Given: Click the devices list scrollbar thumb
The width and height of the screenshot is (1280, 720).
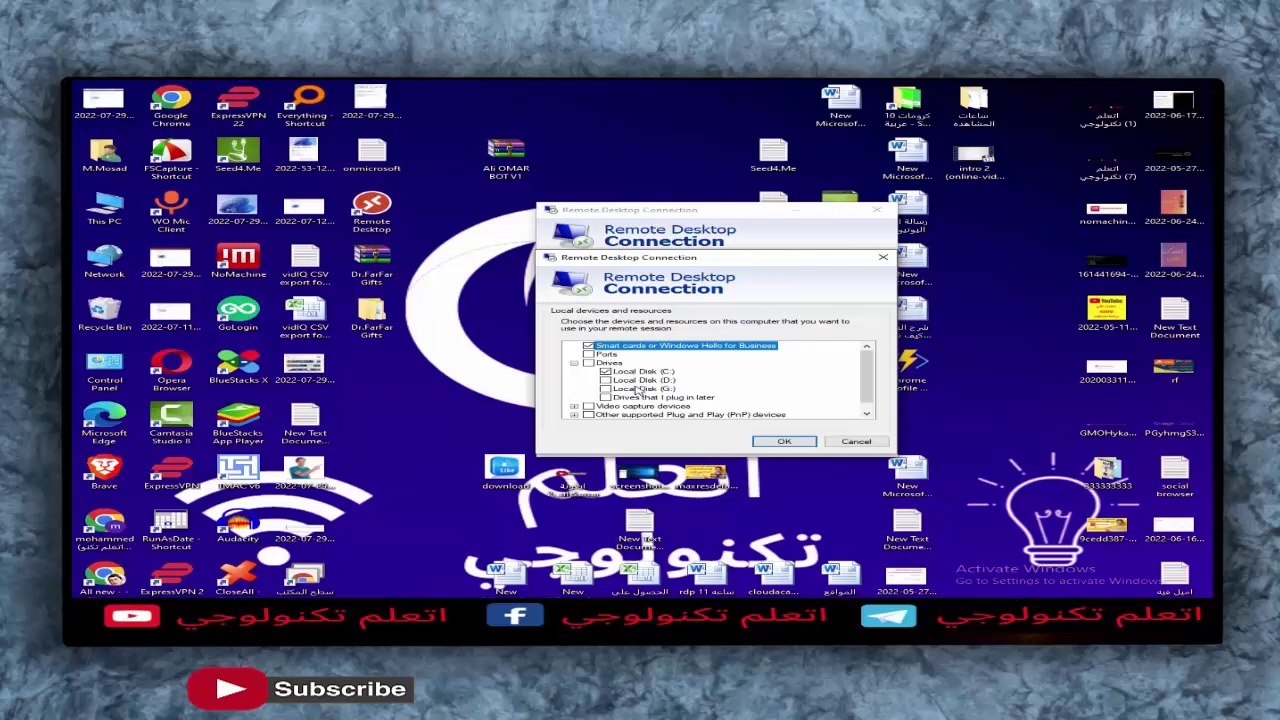Looking at the screenshot, I should point(867,374).
